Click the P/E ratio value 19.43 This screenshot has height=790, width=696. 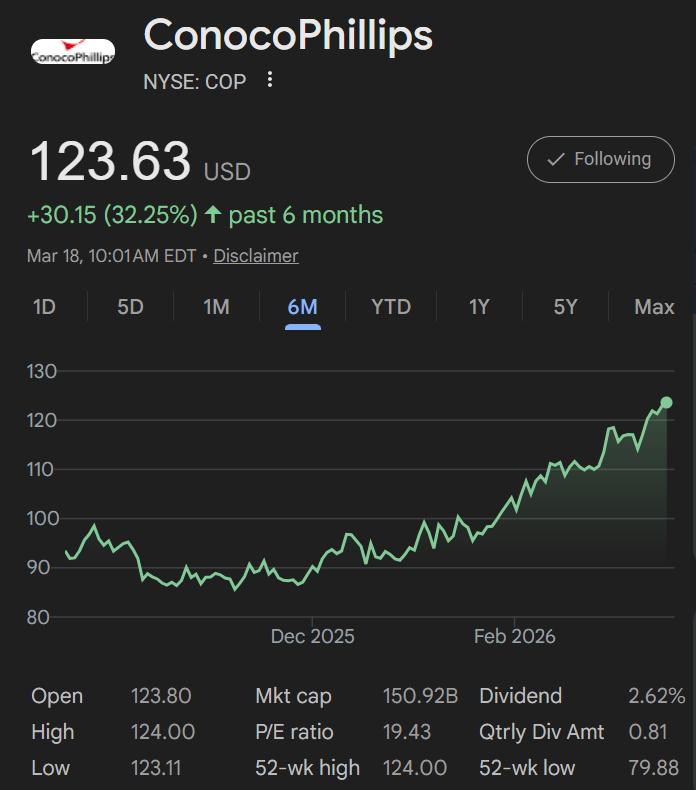tap(407, 732)
